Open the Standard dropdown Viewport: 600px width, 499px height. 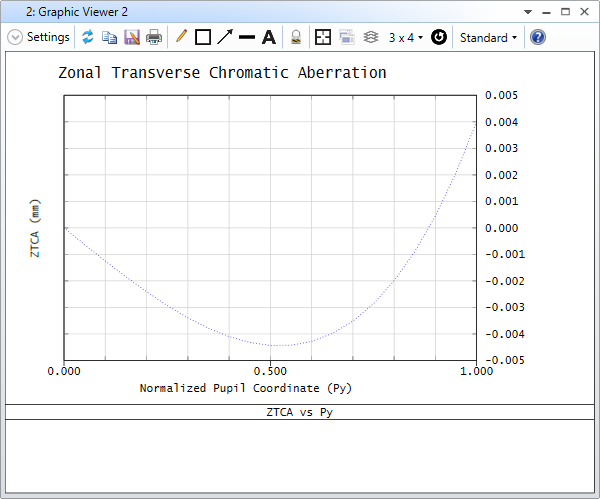click(x=488, y=38)
